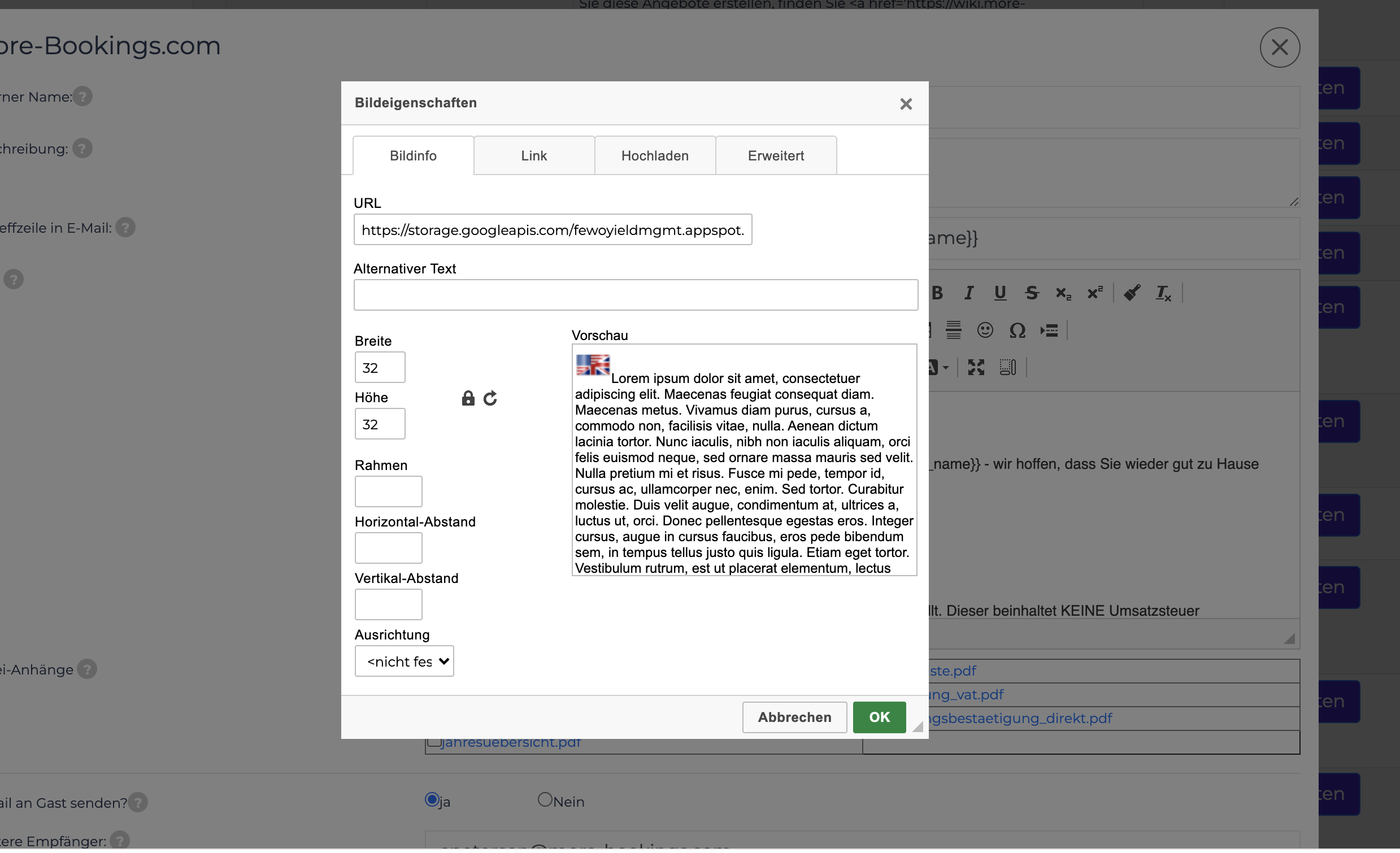This screenshot has height=853, width=1400.
Task: Insert horizontal line via editor toolbar
Action: pos(954,330)
